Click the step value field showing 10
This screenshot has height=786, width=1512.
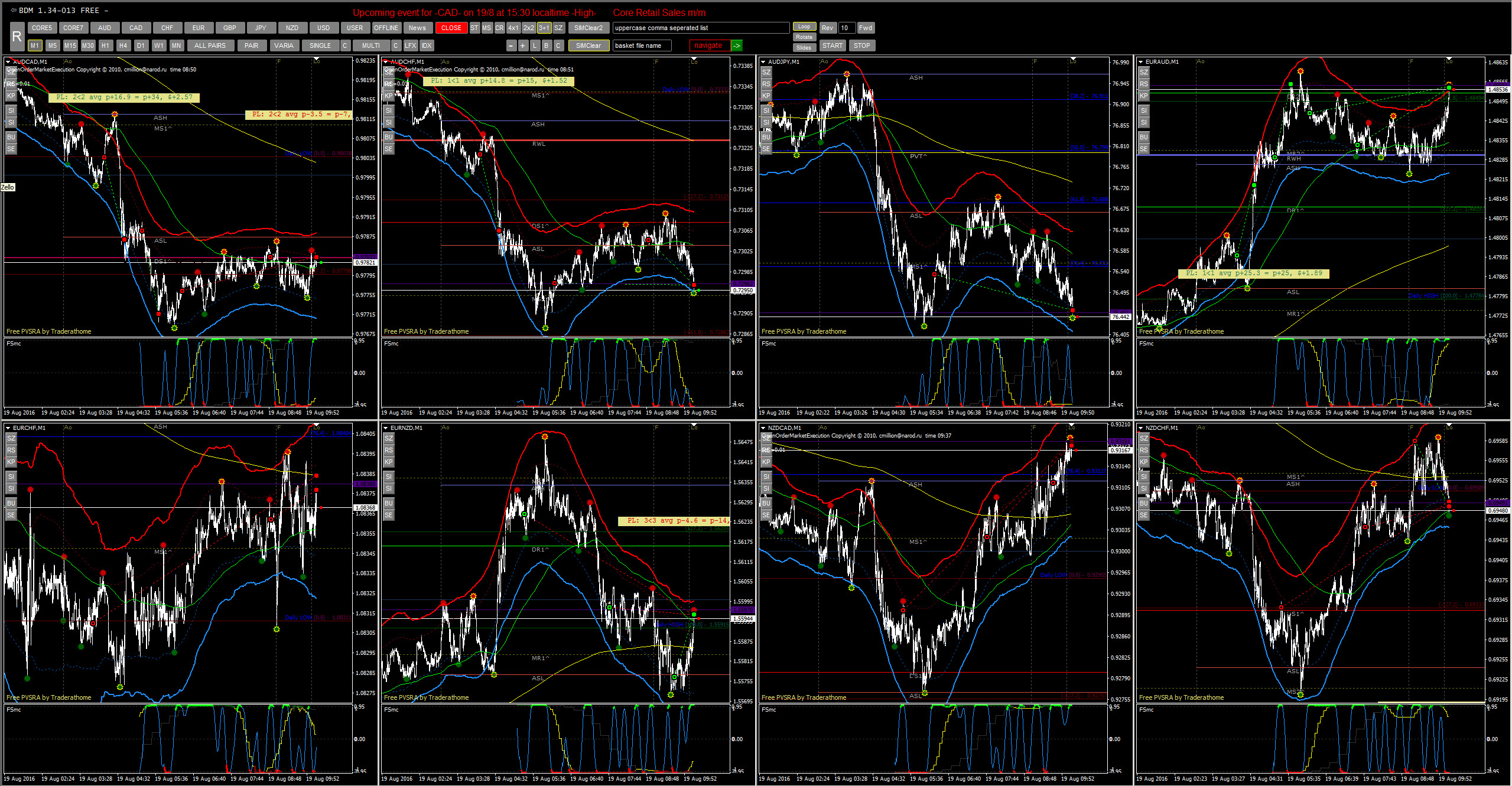(846, 28)
